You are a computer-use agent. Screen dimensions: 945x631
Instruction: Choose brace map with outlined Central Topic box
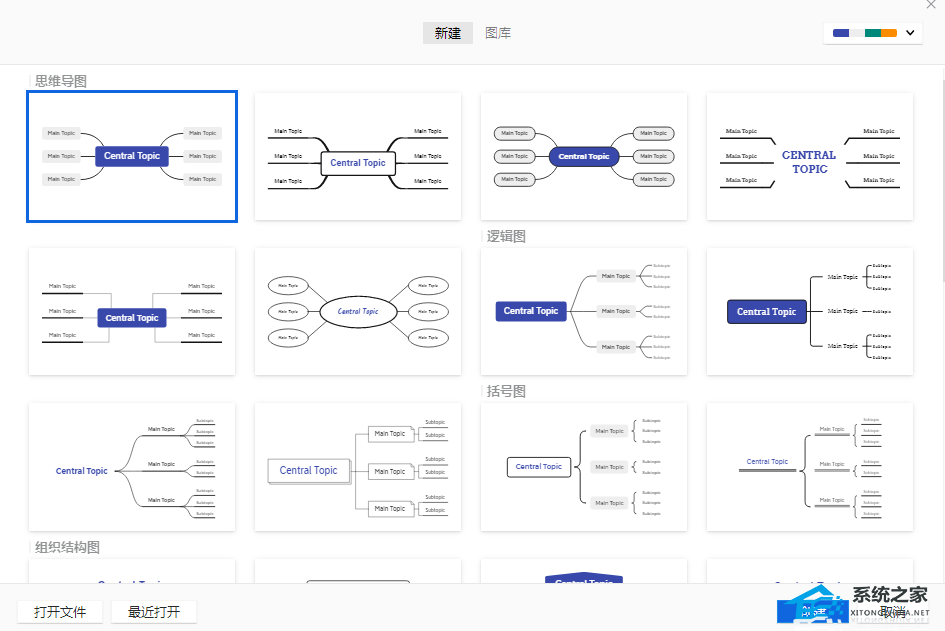point(584,467)
